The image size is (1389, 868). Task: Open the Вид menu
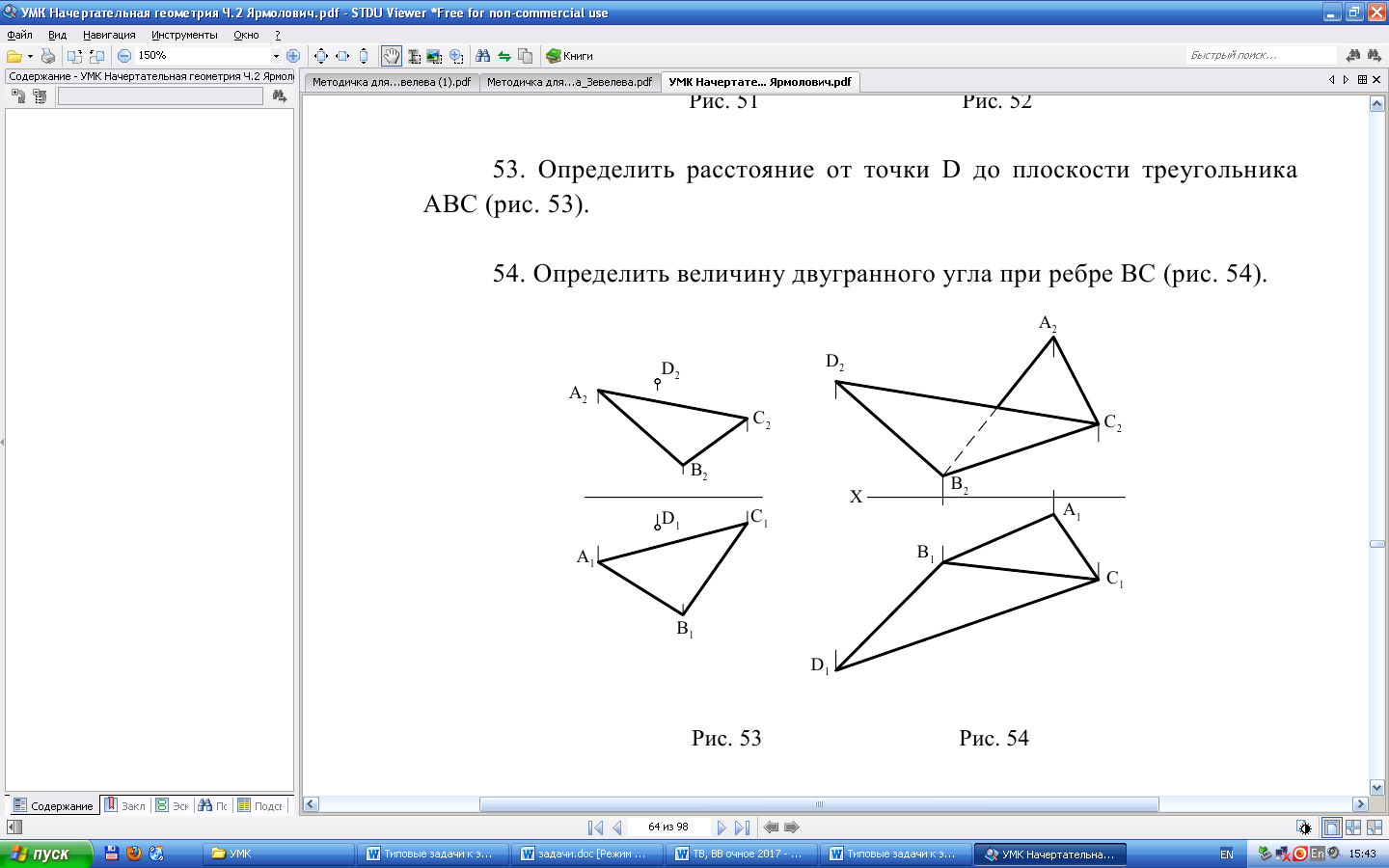pyautogui.click(x=57, y=35)
